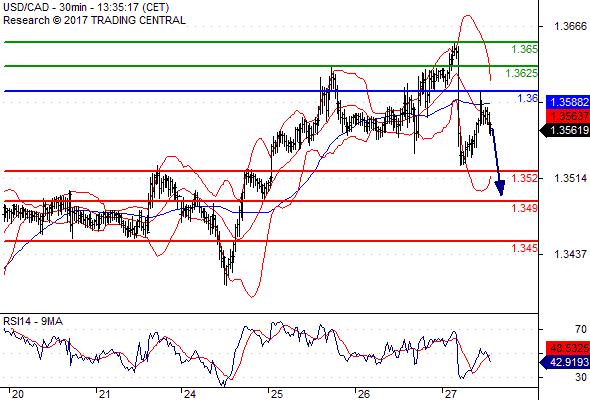590x400 pixels.
Task: Click the red 1.349 support label
Action: click(x=524, y=208)
